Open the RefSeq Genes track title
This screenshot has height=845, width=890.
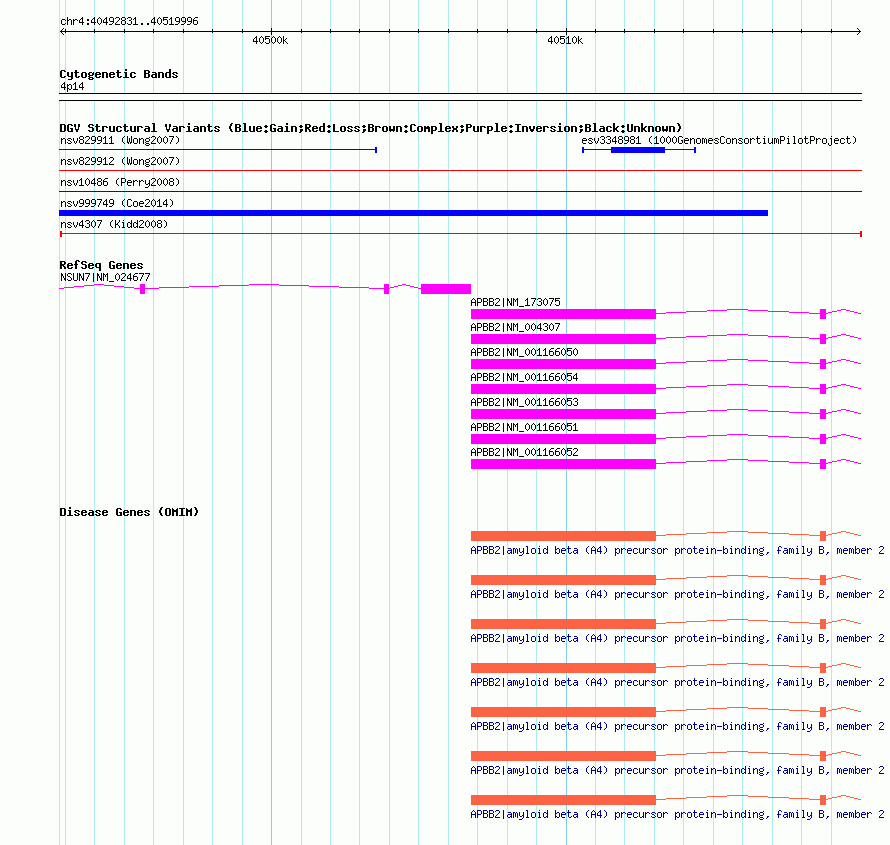[x=101, y=265]
